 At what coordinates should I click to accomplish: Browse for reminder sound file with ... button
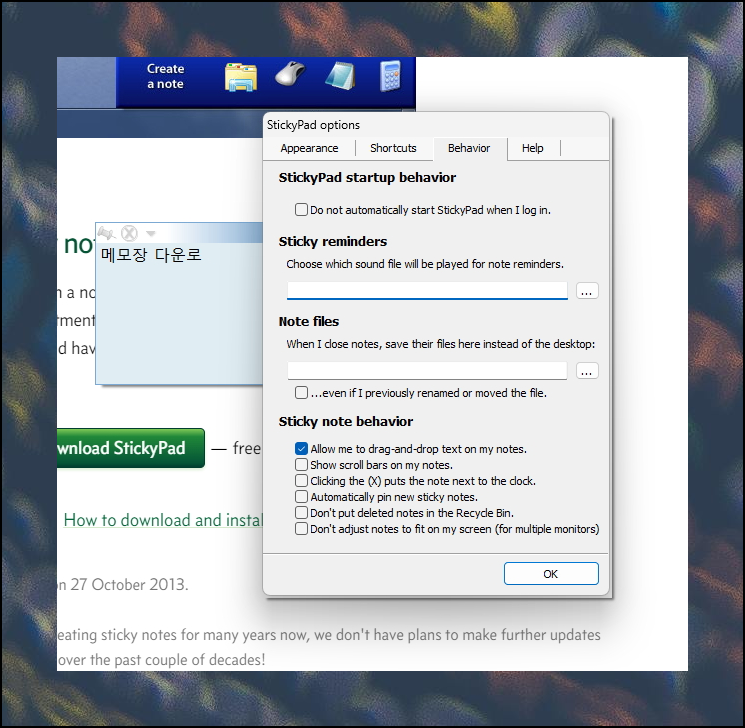[587, 290]
